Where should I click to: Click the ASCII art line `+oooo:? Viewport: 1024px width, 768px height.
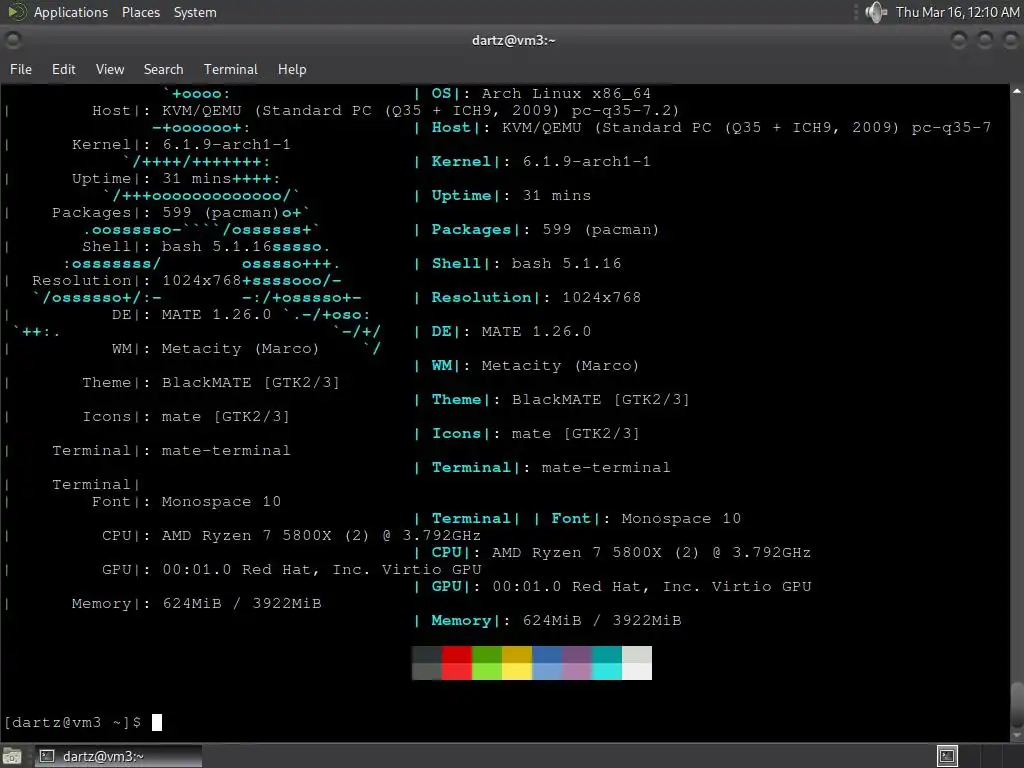tap(197, 93)
